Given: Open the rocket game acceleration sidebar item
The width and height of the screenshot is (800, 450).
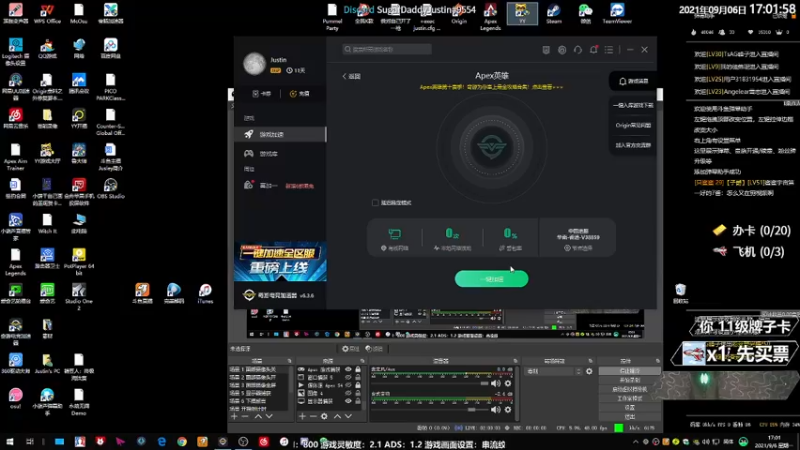Looking at the screenshot, I should click(x=280, y=134).
